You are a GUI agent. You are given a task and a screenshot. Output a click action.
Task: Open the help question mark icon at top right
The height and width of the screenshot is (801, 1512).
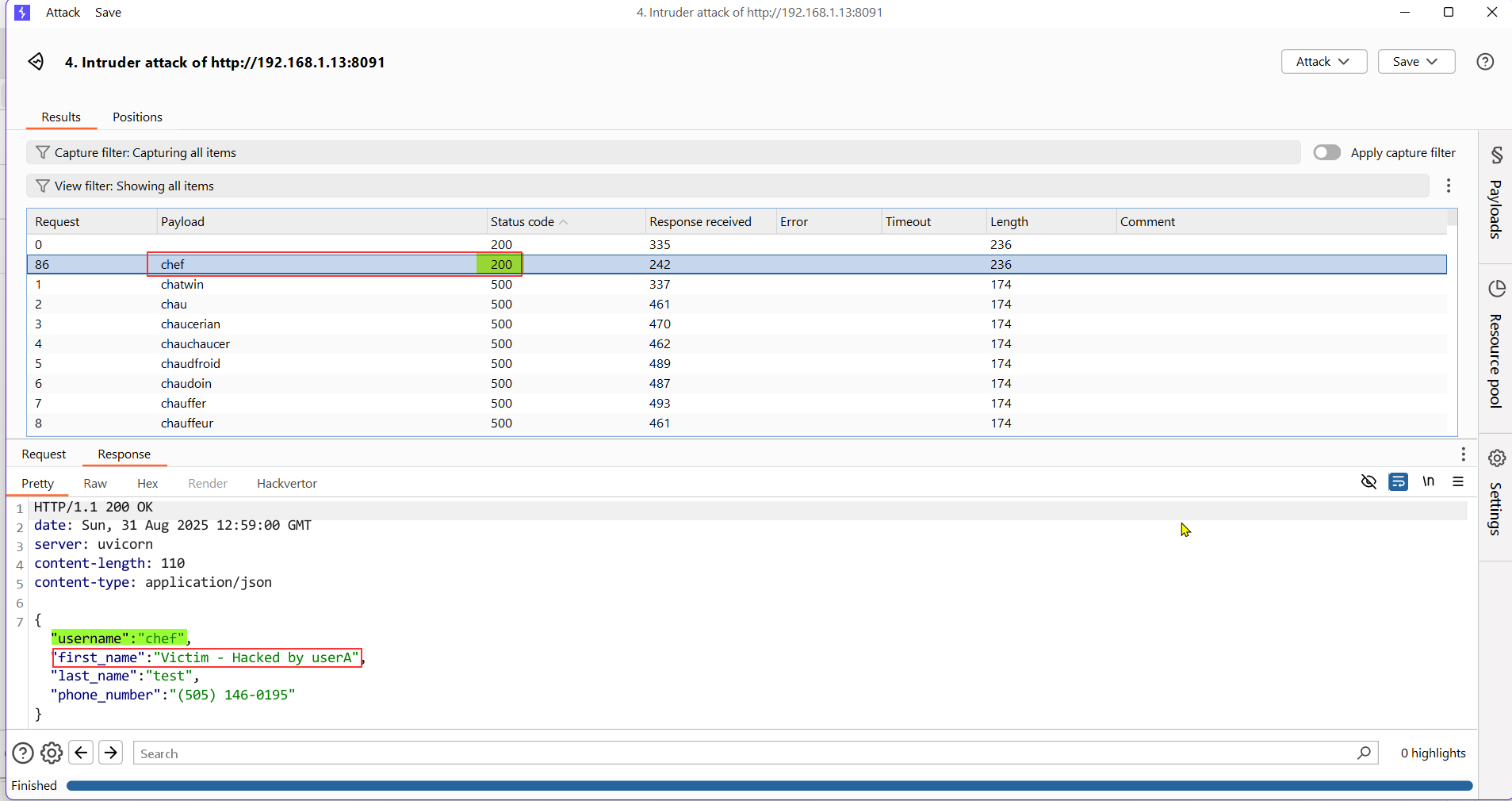point(1485,62)
